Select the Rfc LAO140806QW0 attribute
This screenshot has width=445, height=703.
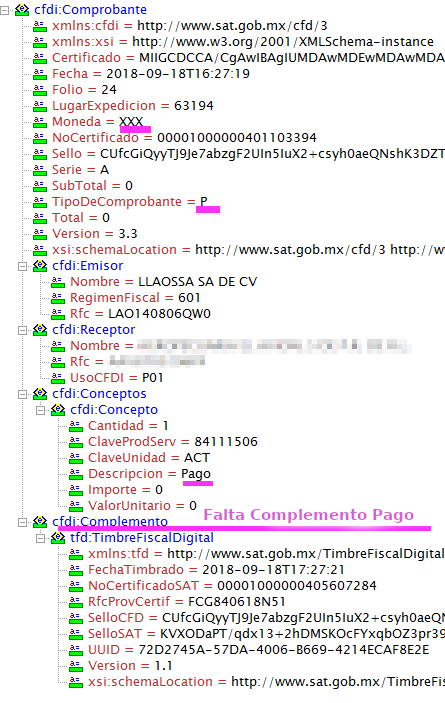pyautogui.click(x=140, y=314)
